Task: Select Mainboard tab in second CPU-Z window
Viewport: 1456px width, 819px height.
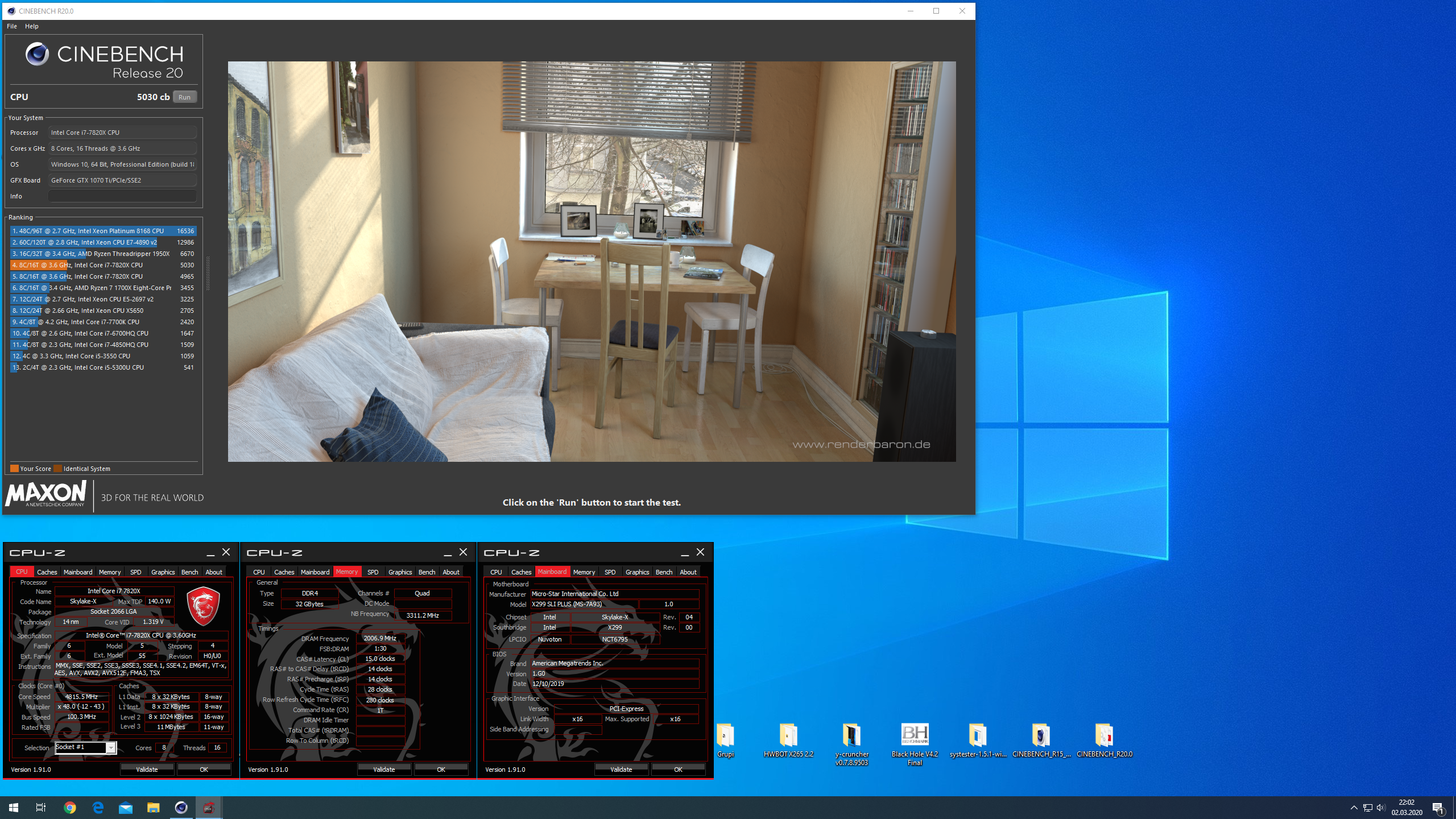Action: 315,572
